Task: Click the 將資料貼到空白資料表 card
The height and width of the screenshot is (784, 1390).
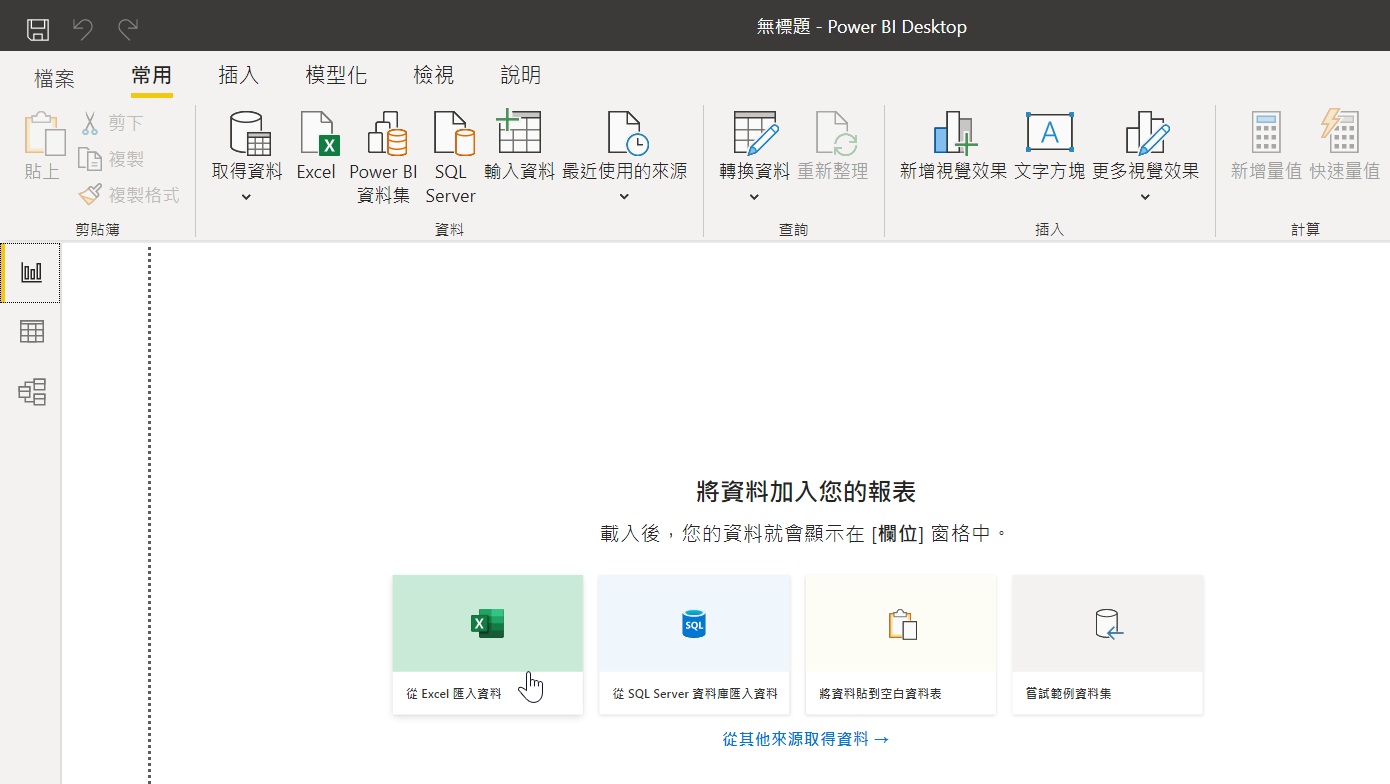Action: click(901, 644)
